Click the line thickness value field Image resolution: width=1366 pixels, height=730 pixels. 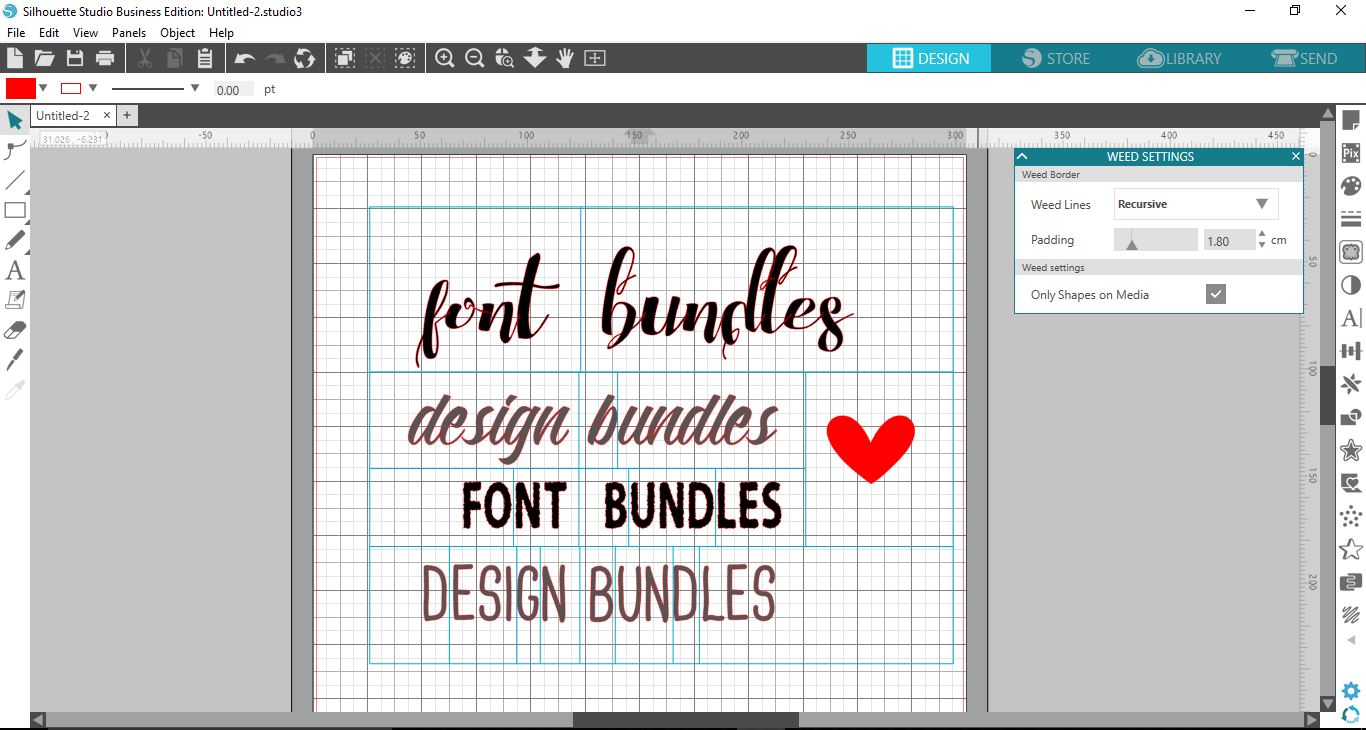233,90
